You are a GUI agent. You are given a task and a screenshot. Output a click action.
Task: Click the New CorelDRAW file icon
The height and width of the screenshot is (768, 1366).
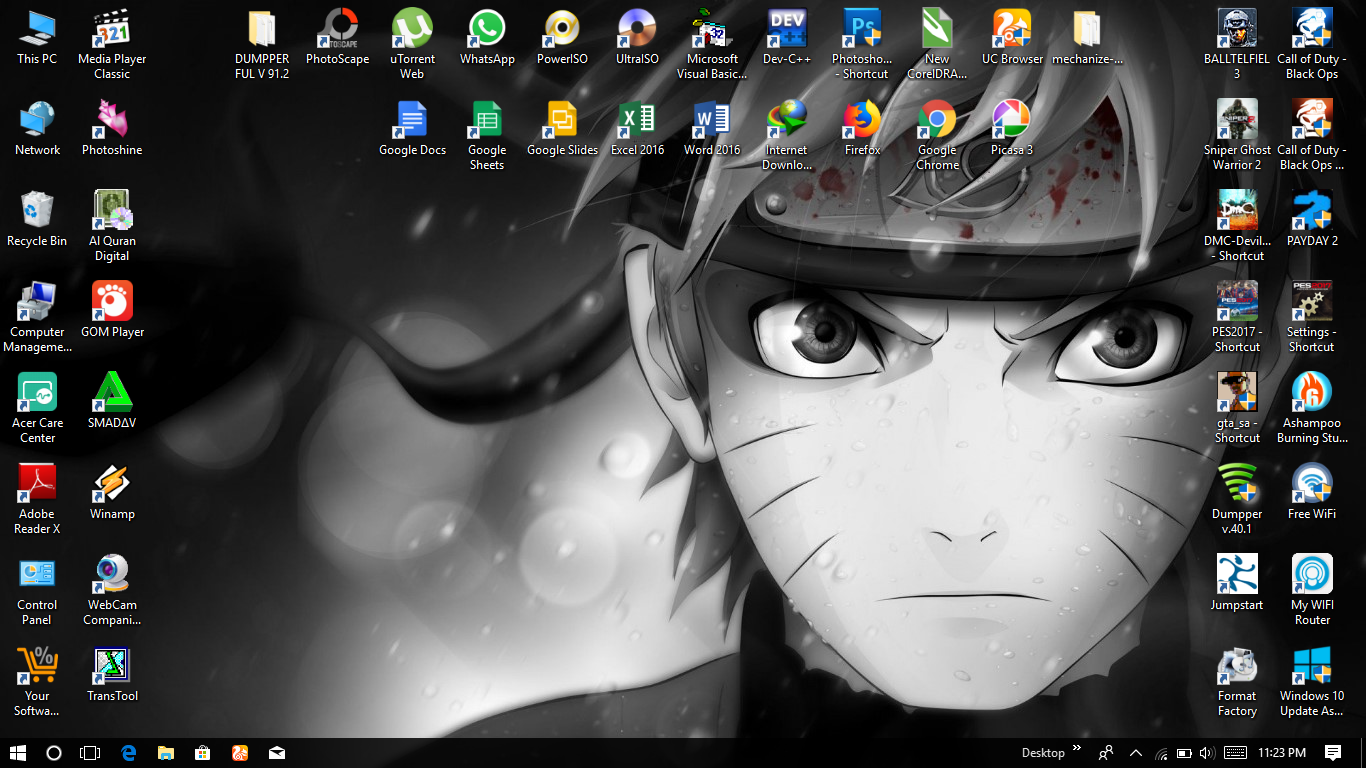[x=937, y=29]
